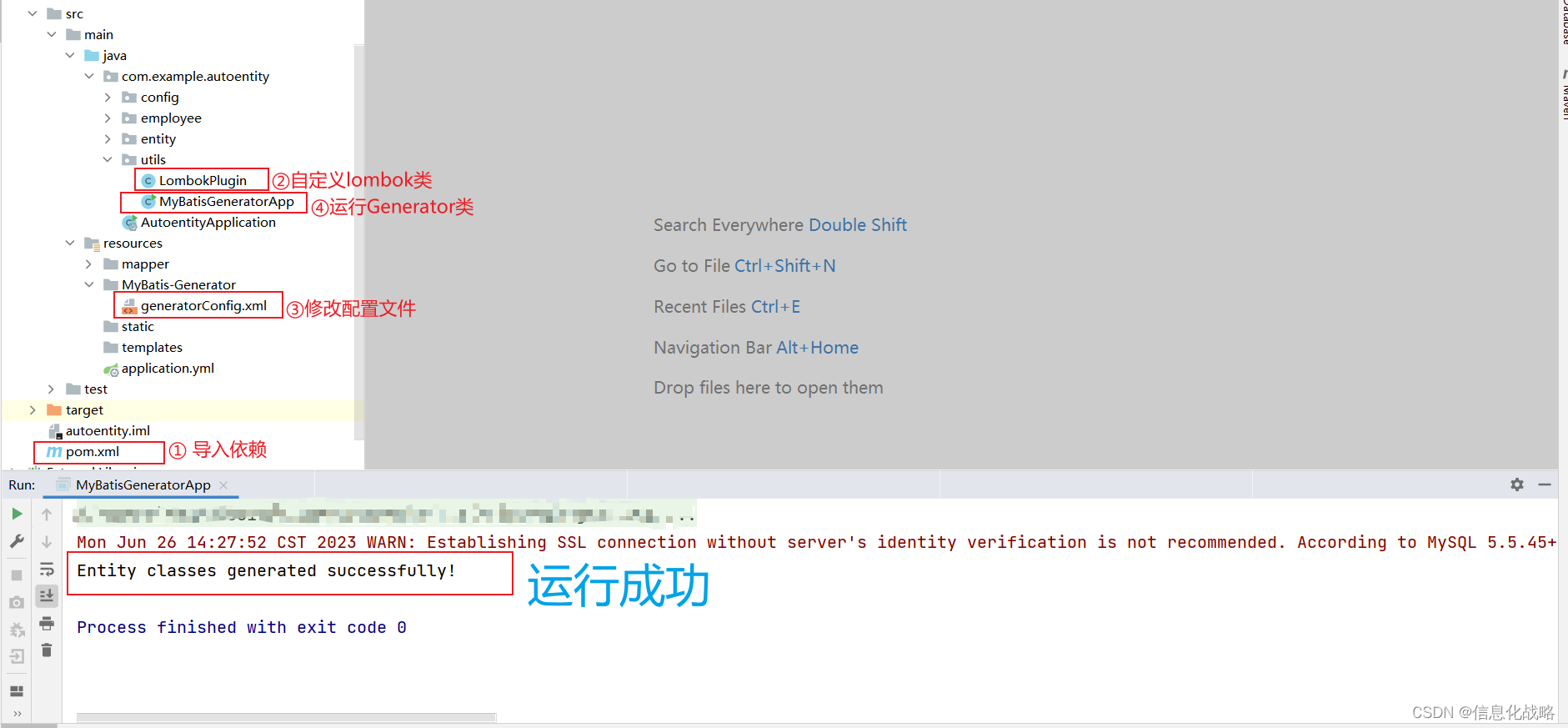Clear all console output with trash icon

point(47,650)
